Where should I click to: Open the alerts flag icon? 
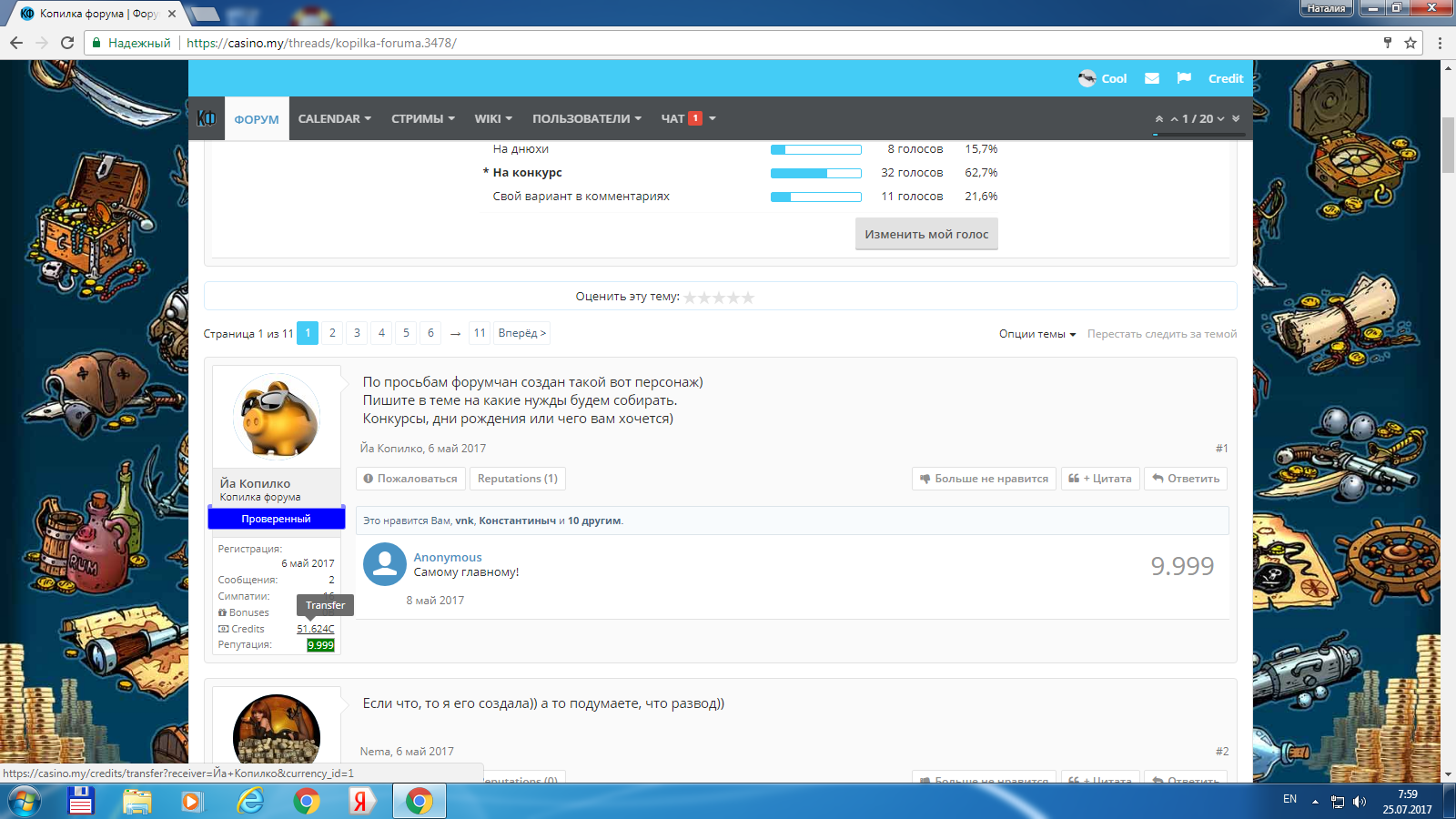[x=1184, y=78]
